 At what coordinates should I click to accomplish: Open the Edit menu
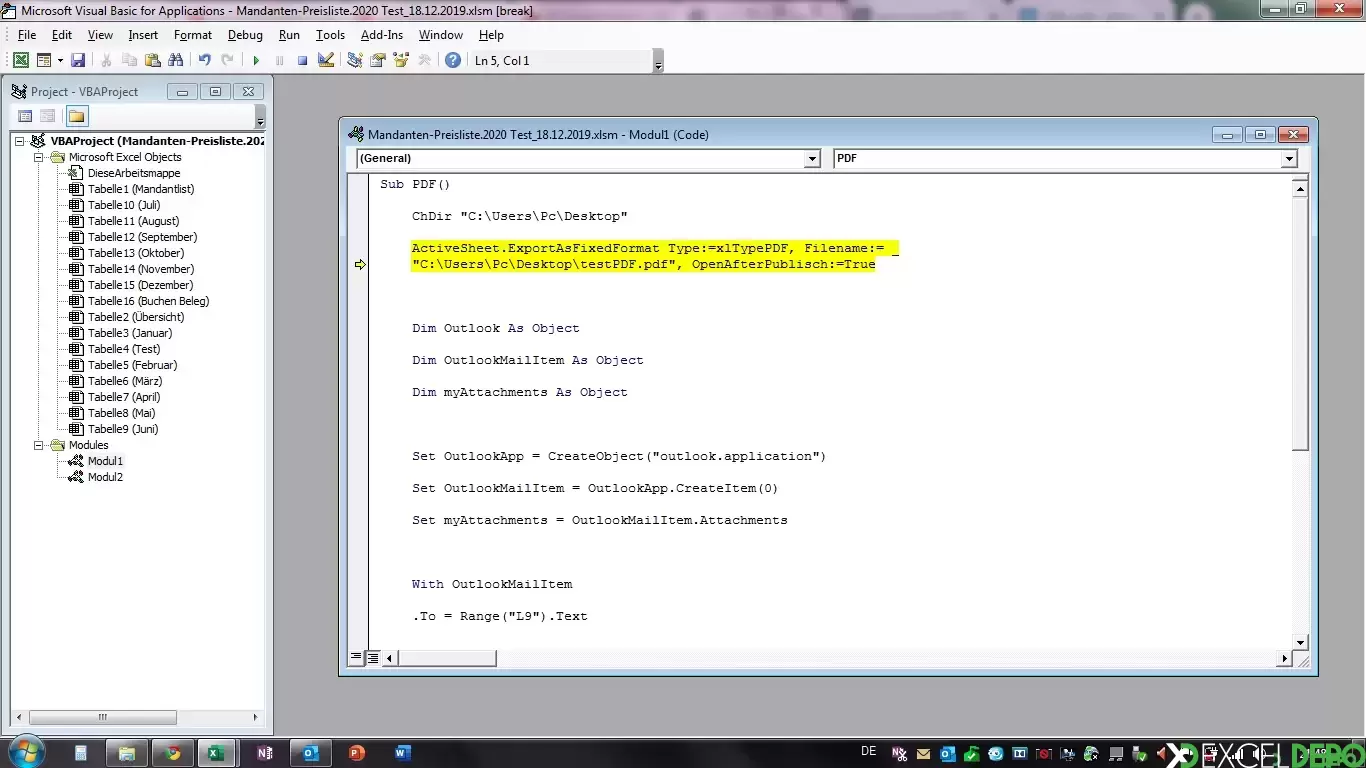point(62,34)
